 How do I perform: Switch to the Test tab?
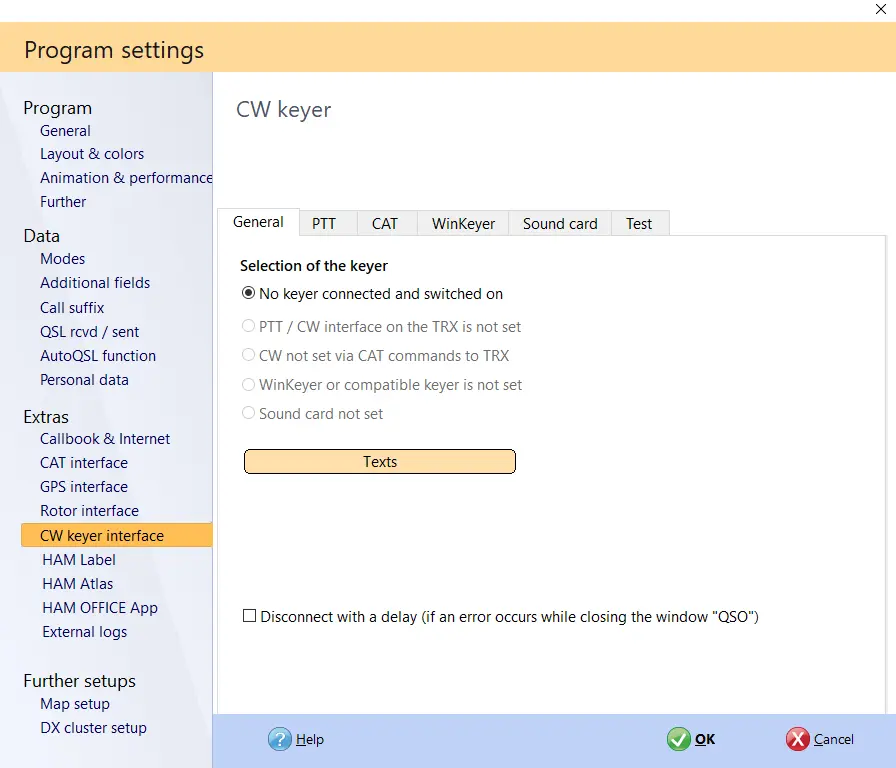[639, 223]
